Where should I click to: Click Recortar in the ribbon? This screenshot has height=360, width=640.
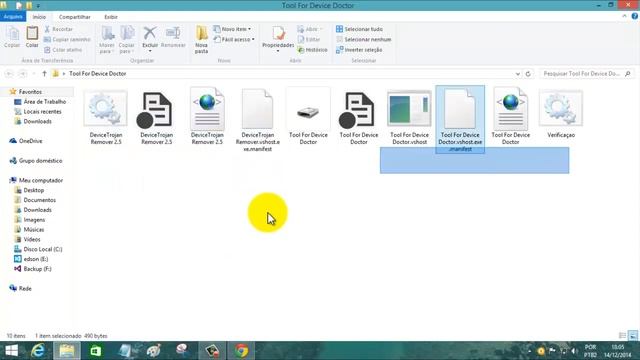click(x=58, y=29)
